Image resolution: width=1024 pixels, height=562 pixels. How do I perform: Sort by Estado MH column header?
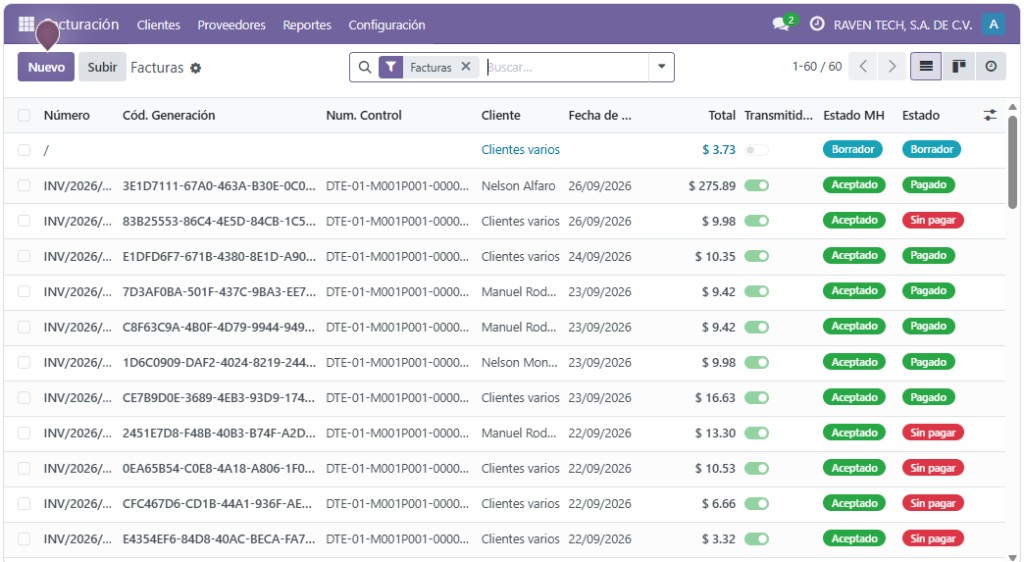(854, 116)
